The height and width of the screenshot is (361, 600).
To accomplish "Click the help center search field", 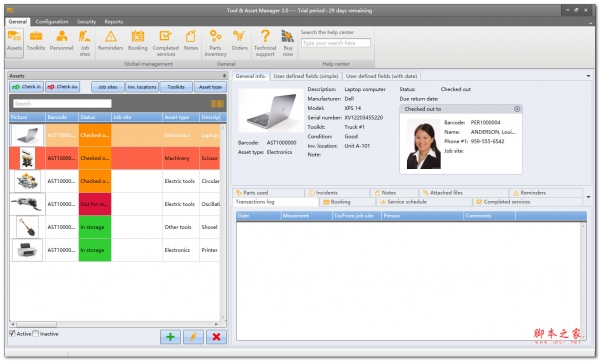I will tap(336, 43).
